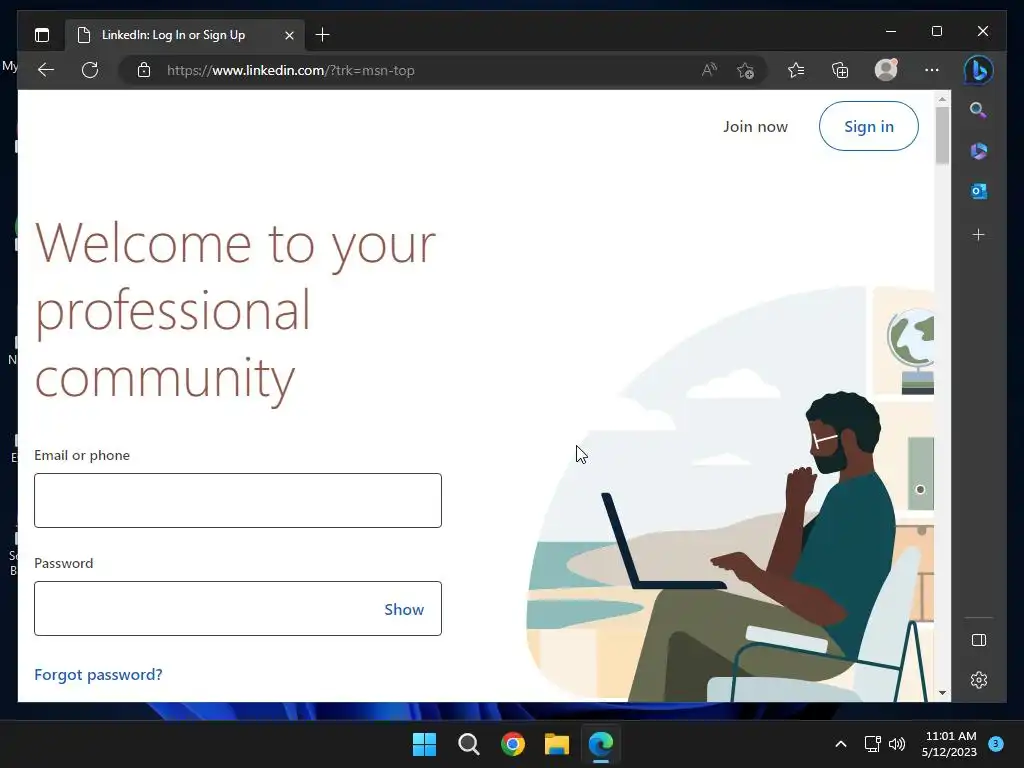Open the Forgot password? link
Image resolution: width=1024 pixels, height=768 pixels.
(98, 674)
